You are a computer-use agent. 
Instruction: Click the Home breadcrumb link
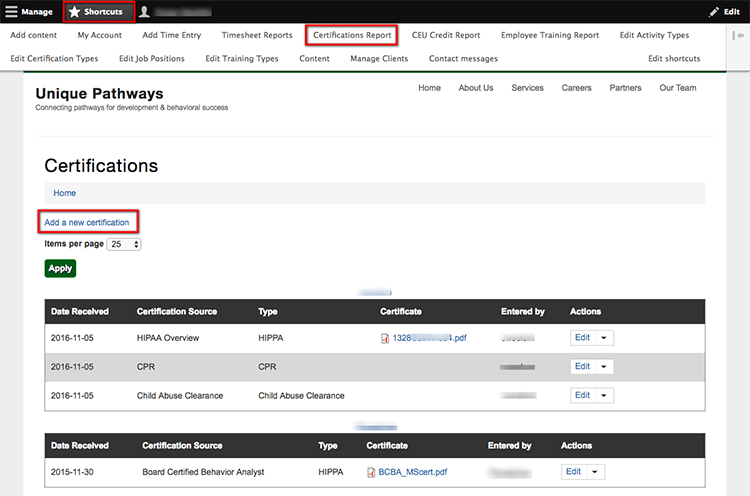64,193
